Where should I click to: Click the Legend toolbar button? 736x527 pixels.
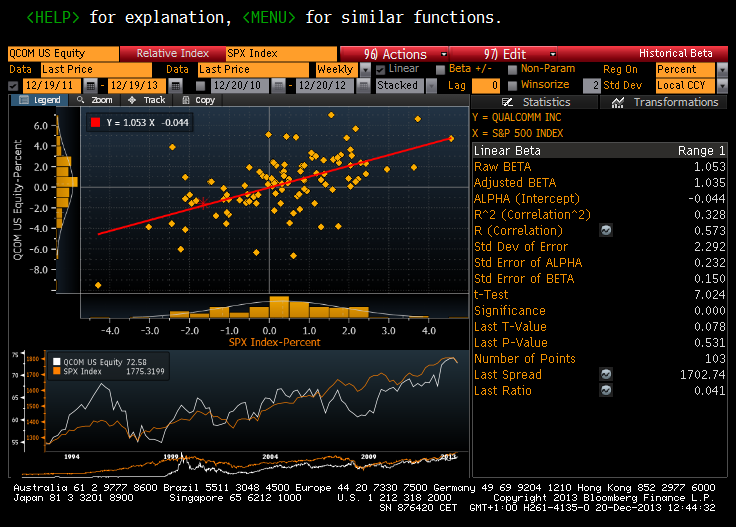pos(39,100)
